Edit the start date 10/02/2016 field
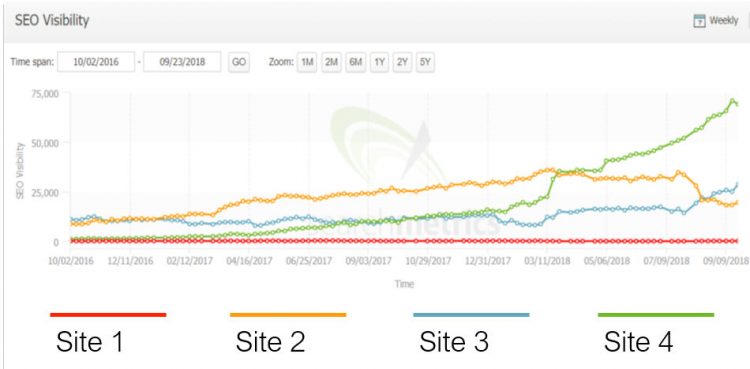 [96, 62]
